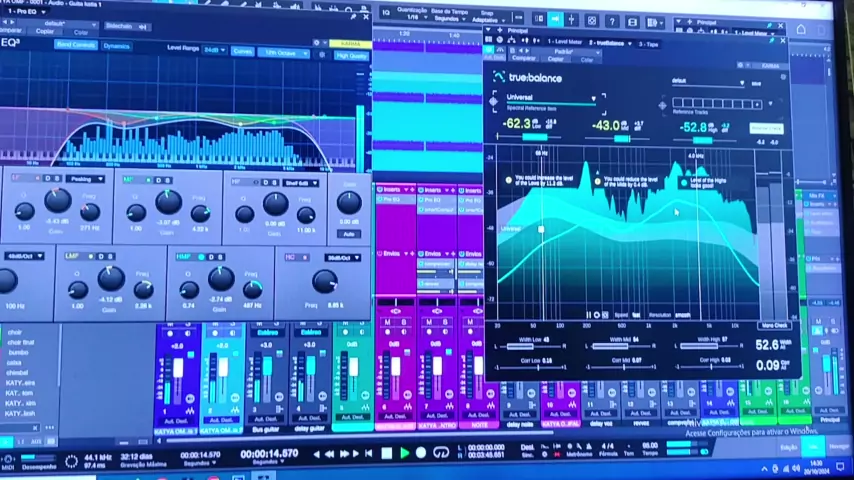854x480 pixels.
Task: Click the Copiar button in Pro EQ
Action: tap(45, 32)
